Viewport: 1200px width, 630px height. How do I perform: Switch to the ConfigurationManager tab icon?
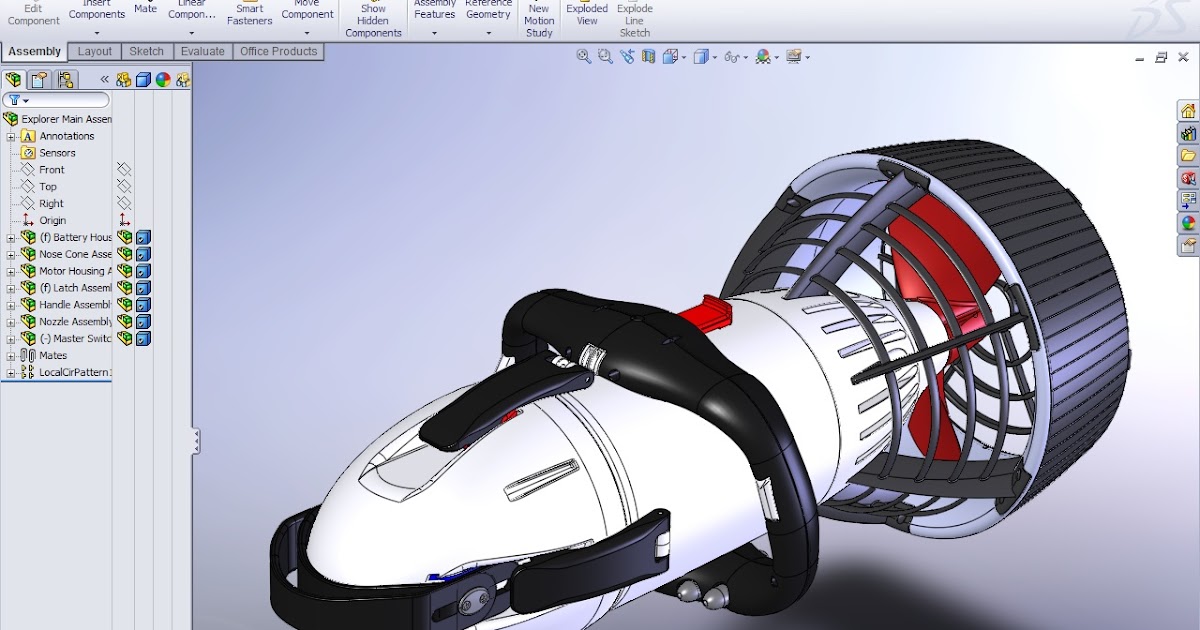(65, 80)
